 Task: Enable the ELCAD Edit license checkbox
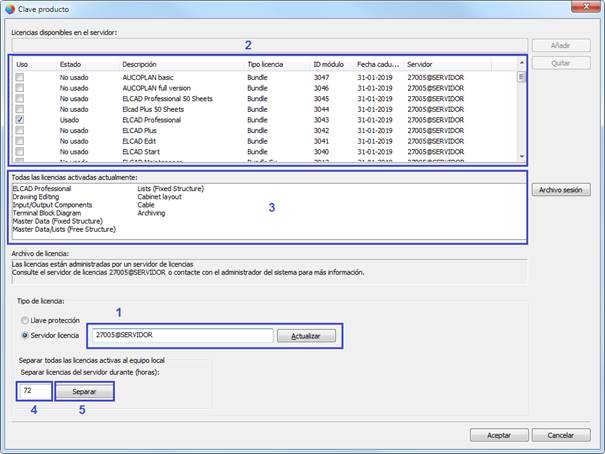click(x=20, y=141)
